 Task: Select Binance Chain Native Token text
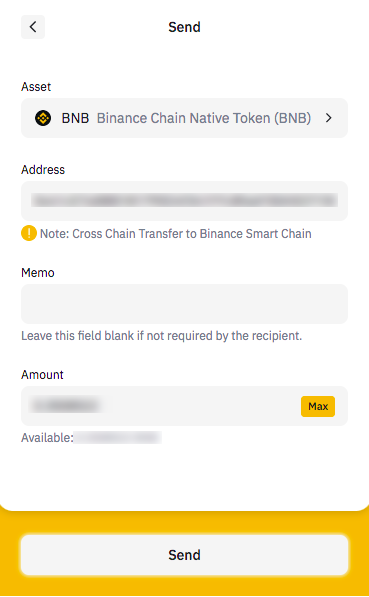click(x=204, y=118)
